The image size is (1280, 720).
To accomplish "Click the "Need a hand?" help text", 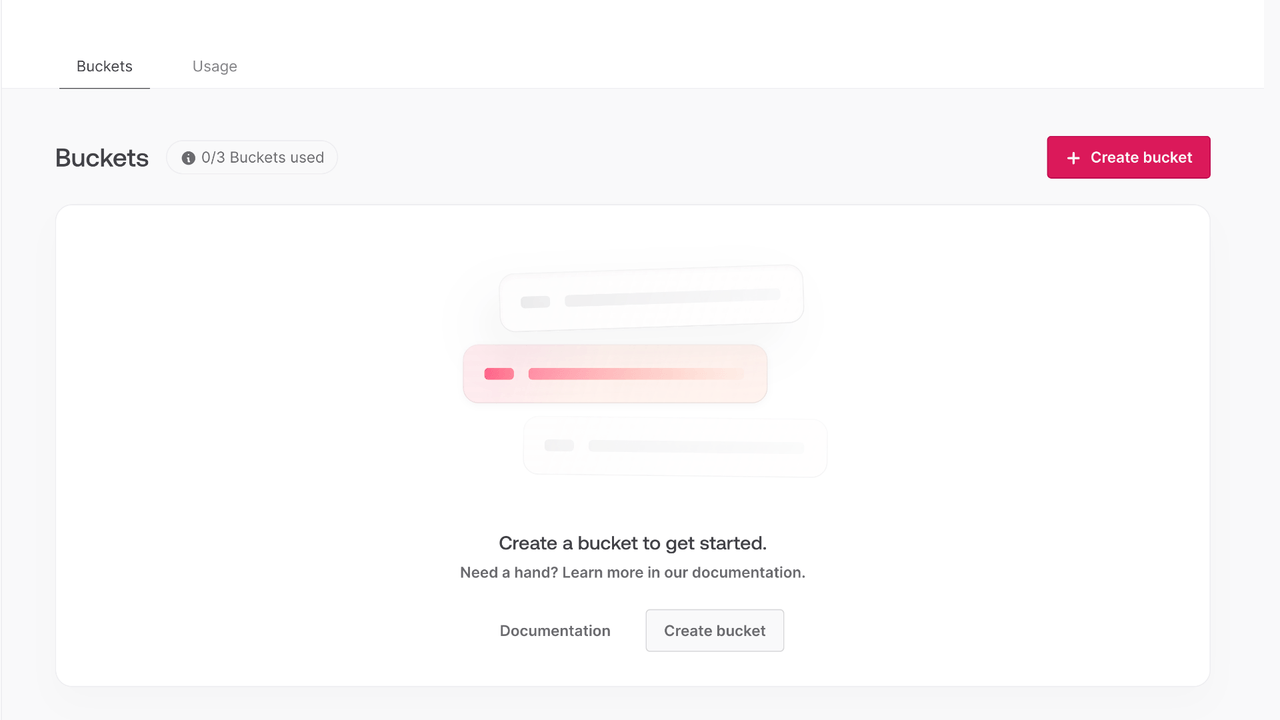I will pyautogui.click(x=632, y=573).
